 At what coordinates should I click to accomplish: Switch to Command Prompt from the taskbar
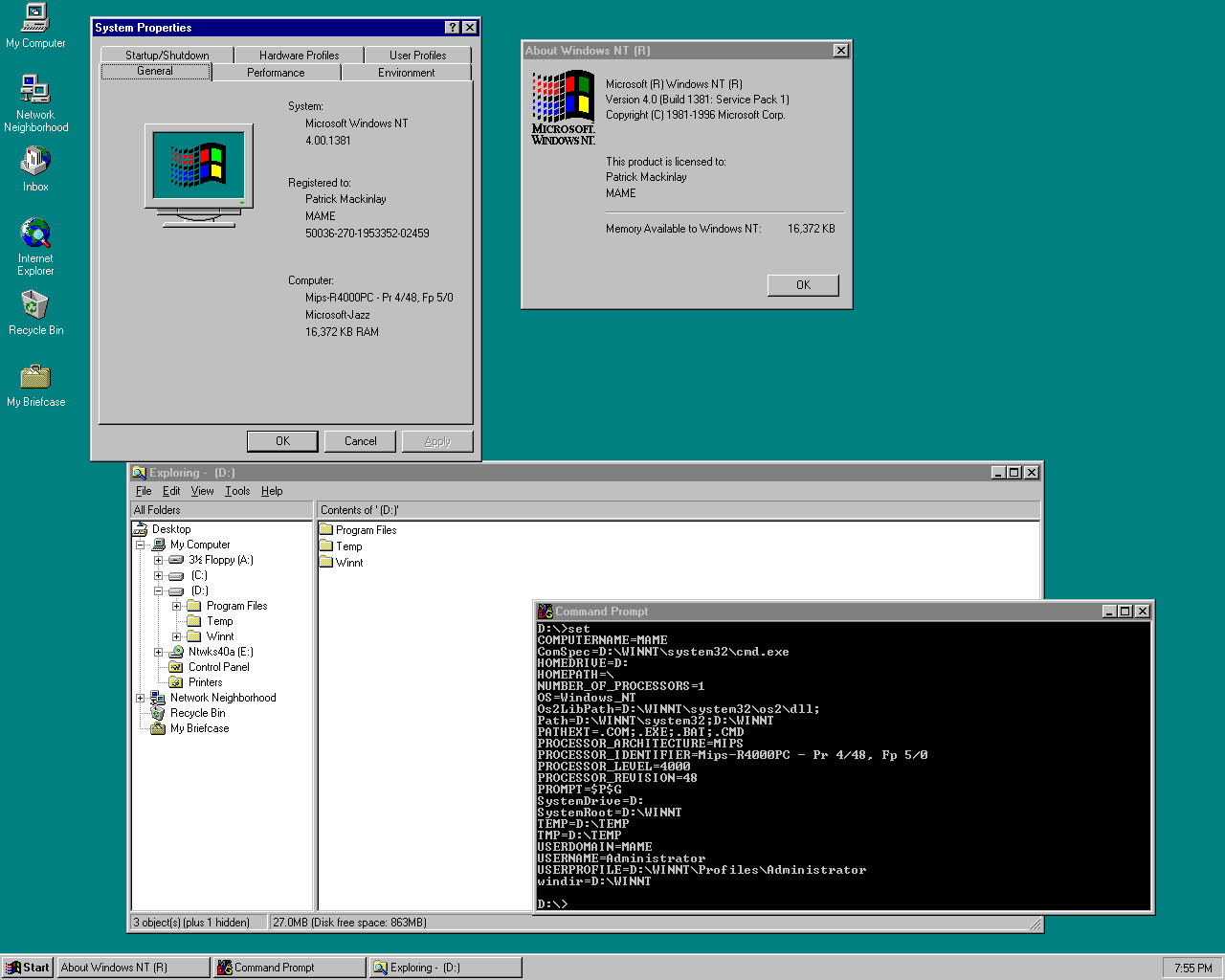click(x=289, y=968)
